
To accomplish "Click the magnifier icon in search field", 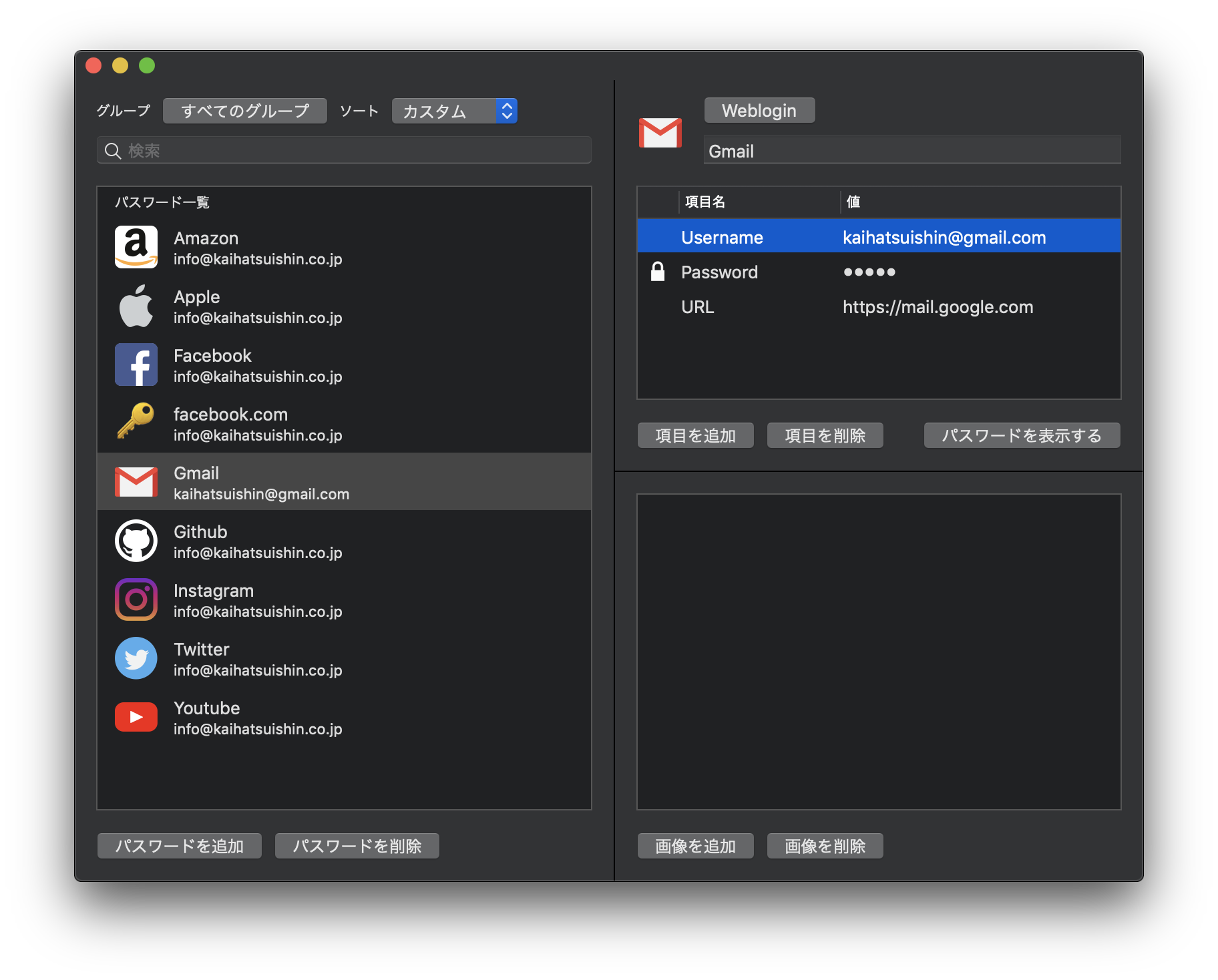I will [114, 151].
